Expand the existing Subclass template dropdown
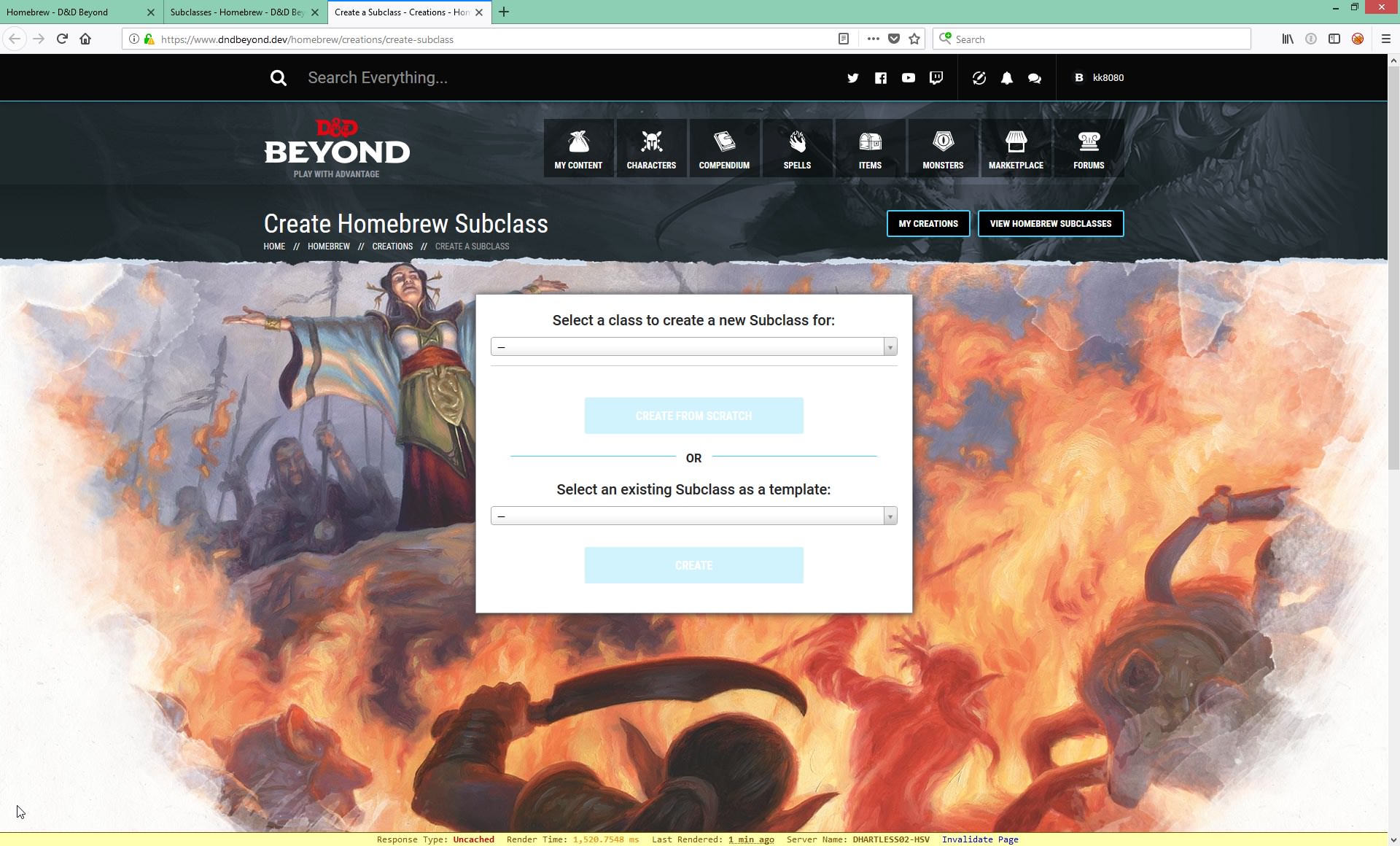The image size is (1400, 846). [693, 516]
